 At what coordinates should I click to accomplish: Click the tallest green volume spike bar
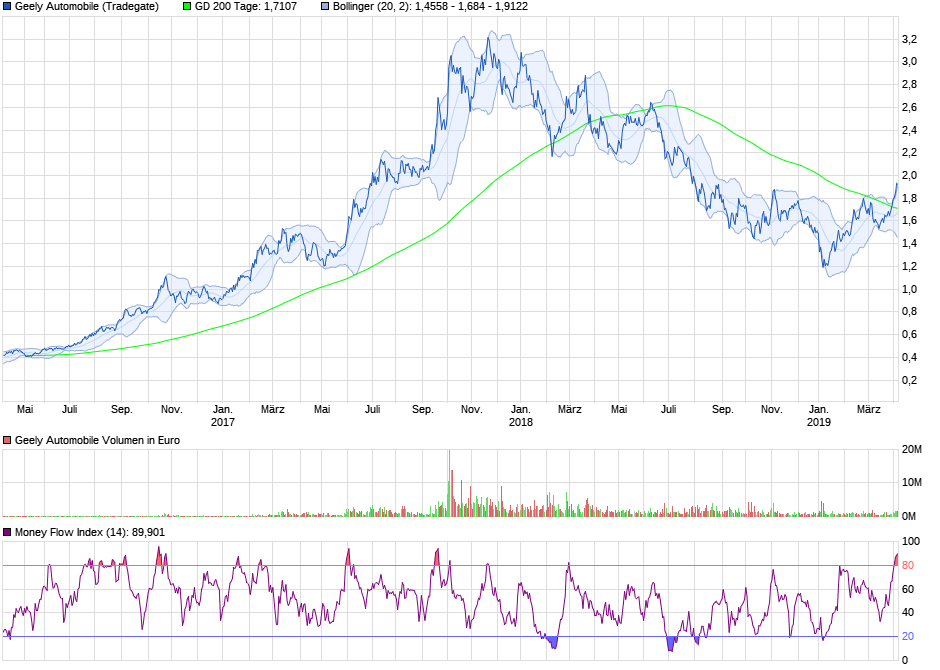[449, 483]
